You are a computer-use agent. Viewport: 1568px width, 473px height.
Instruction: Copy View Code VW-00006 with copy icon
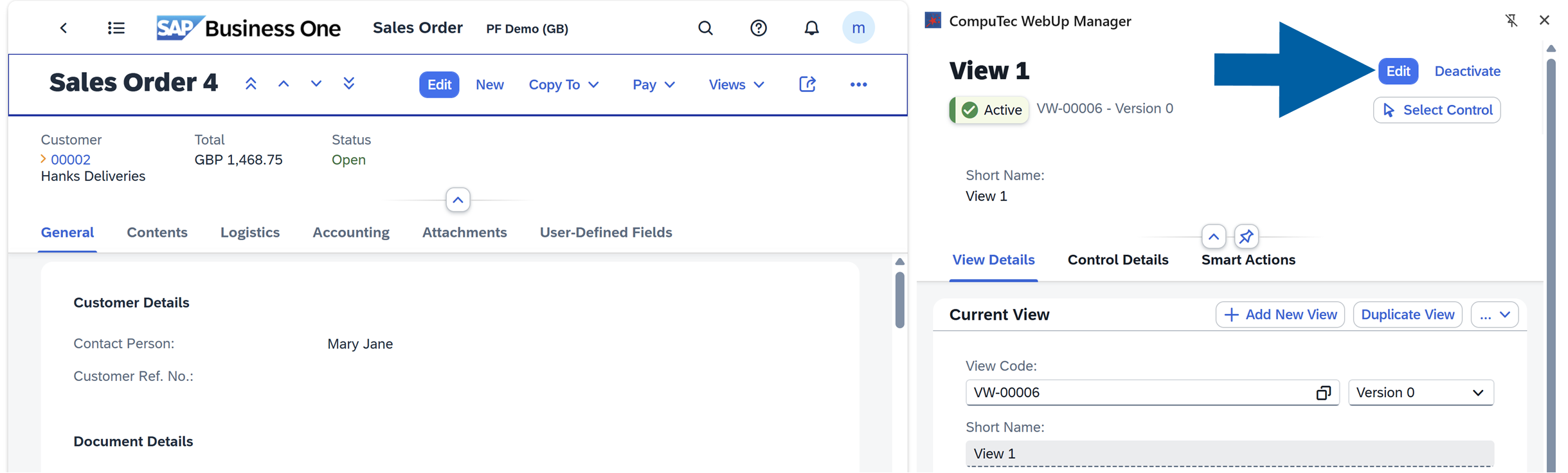point(1323,393)
